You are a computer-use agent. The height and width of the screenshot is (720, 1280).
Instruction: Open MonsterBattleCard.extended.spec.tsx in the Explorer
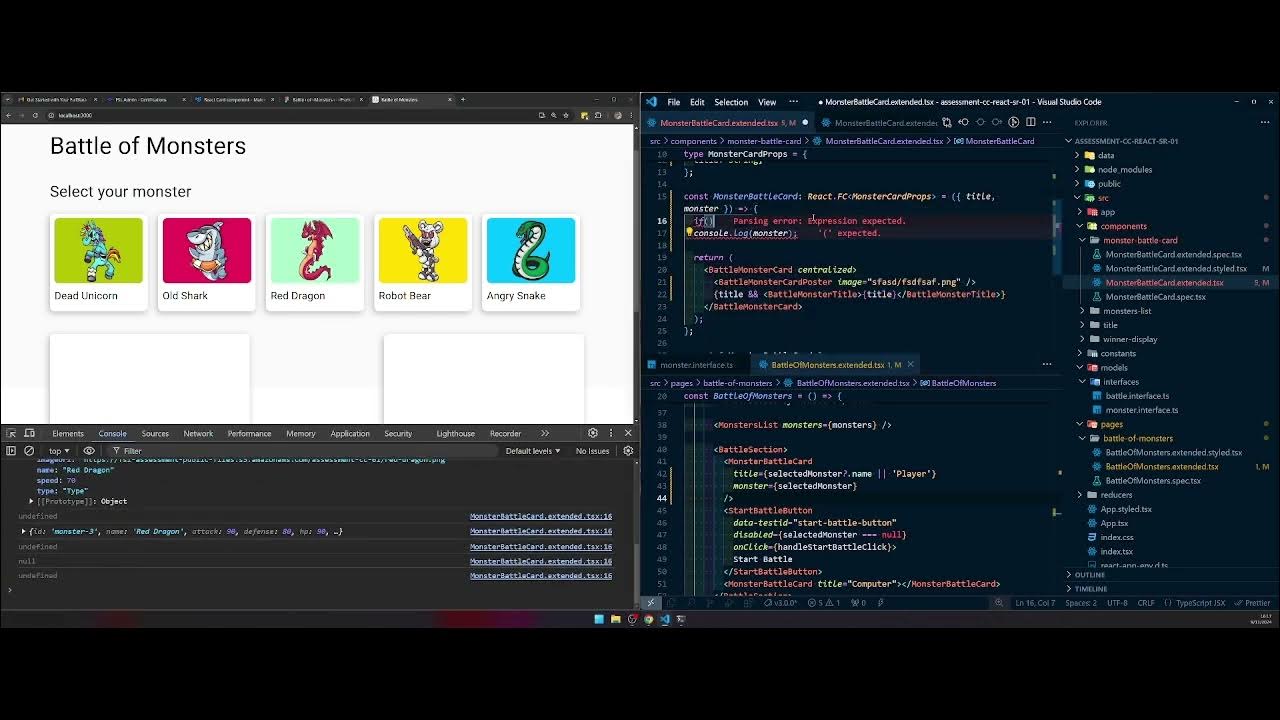pyautogui.click(x=1173, y=254)
